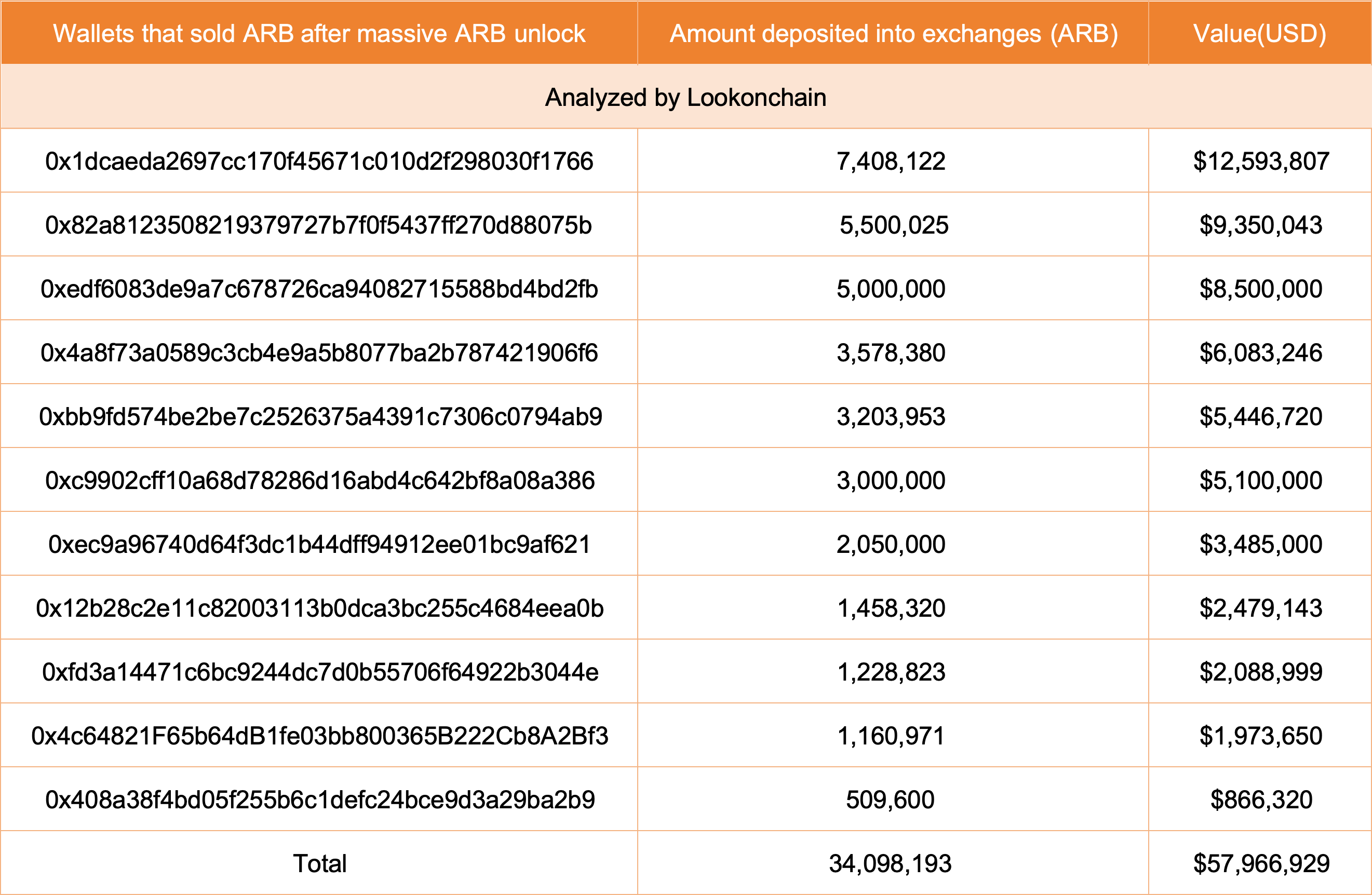Click the Value(USD) column header
The width and height of the screenshot is (1372, 895).
tap(1260, 33)
